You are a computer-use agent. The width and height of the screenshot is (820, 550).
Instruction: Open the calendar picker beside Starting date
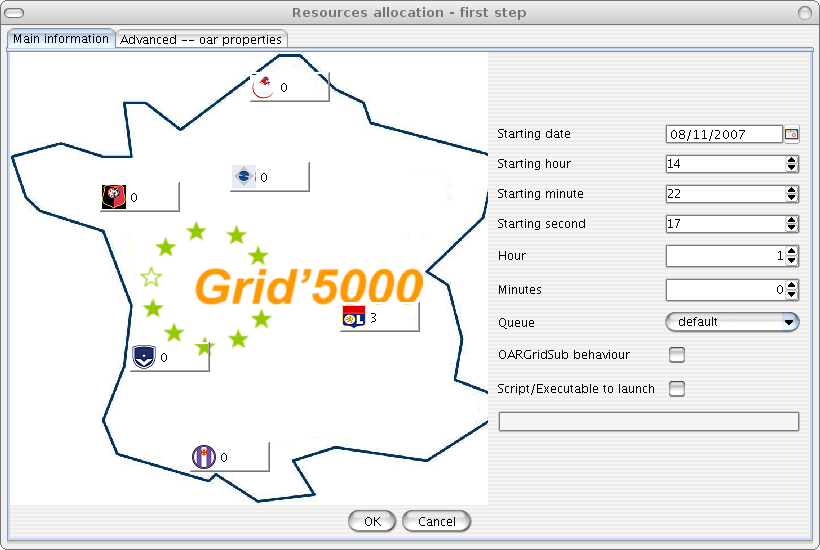point(792,134)
